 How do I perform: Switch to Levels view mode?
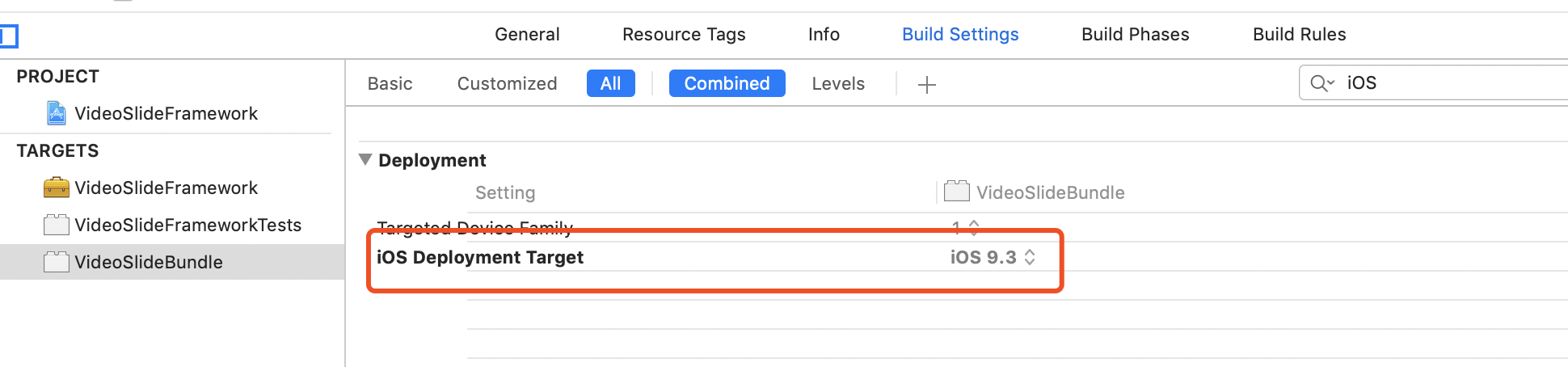838,83
